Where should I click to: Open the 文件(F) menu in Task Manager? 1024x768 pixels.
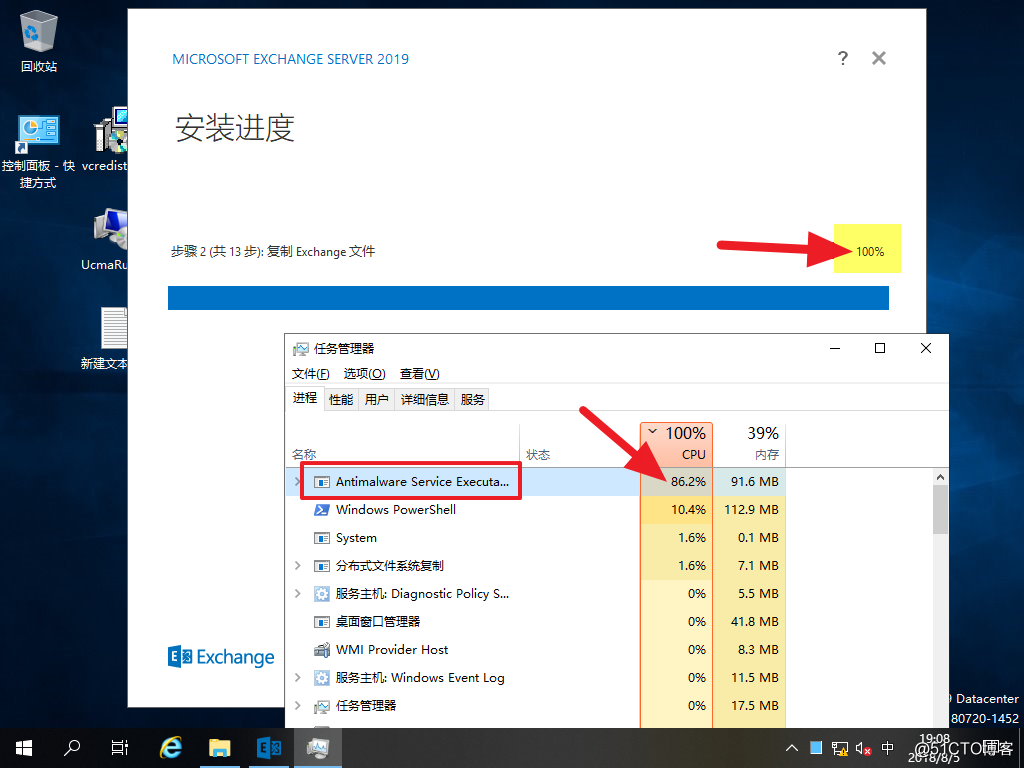(310, 374)
